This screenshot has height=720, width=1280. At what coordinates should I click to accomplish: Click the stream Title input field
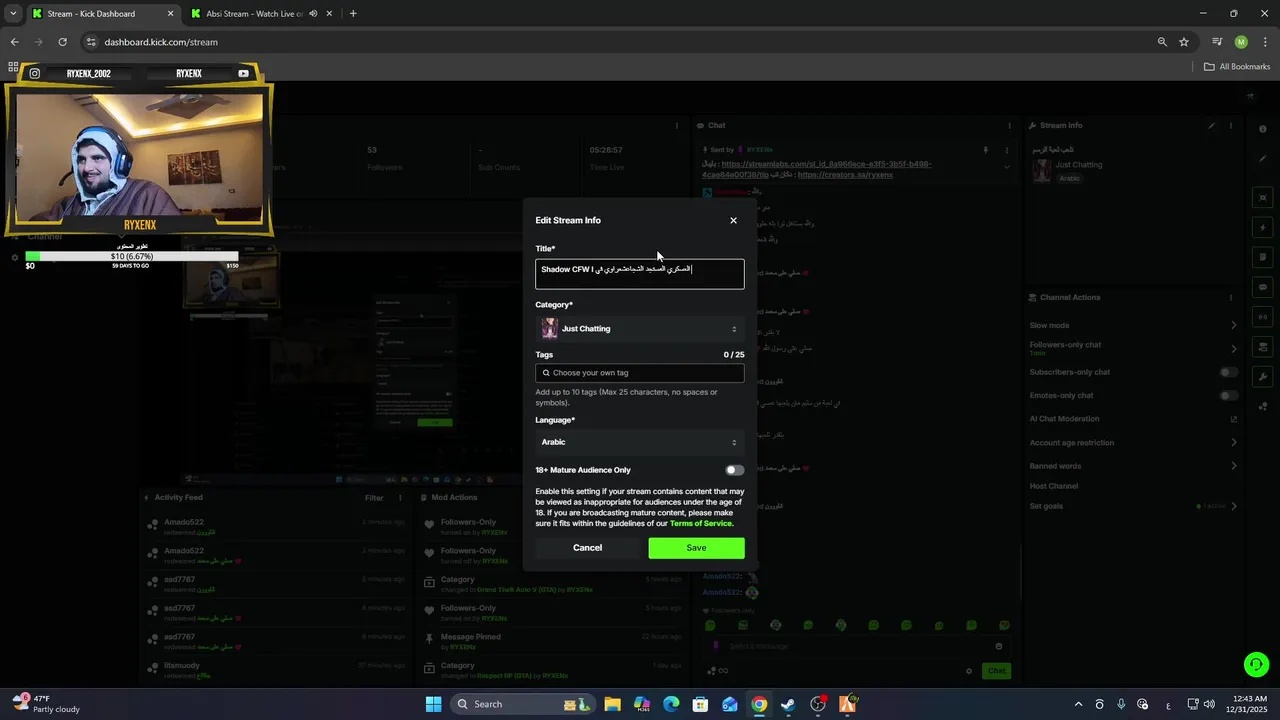pos(639,274)
